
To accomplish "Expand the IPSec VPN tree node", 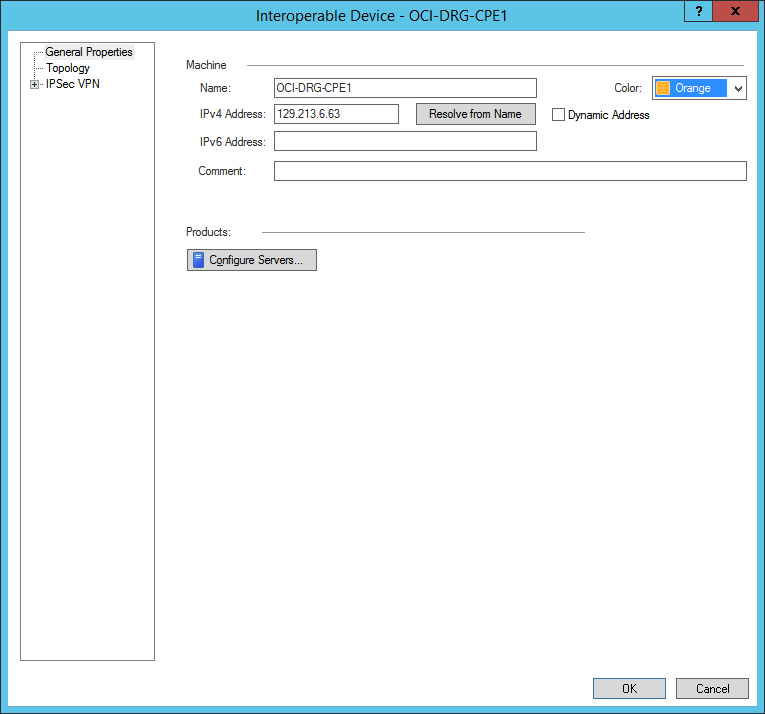I will point(35,84).
